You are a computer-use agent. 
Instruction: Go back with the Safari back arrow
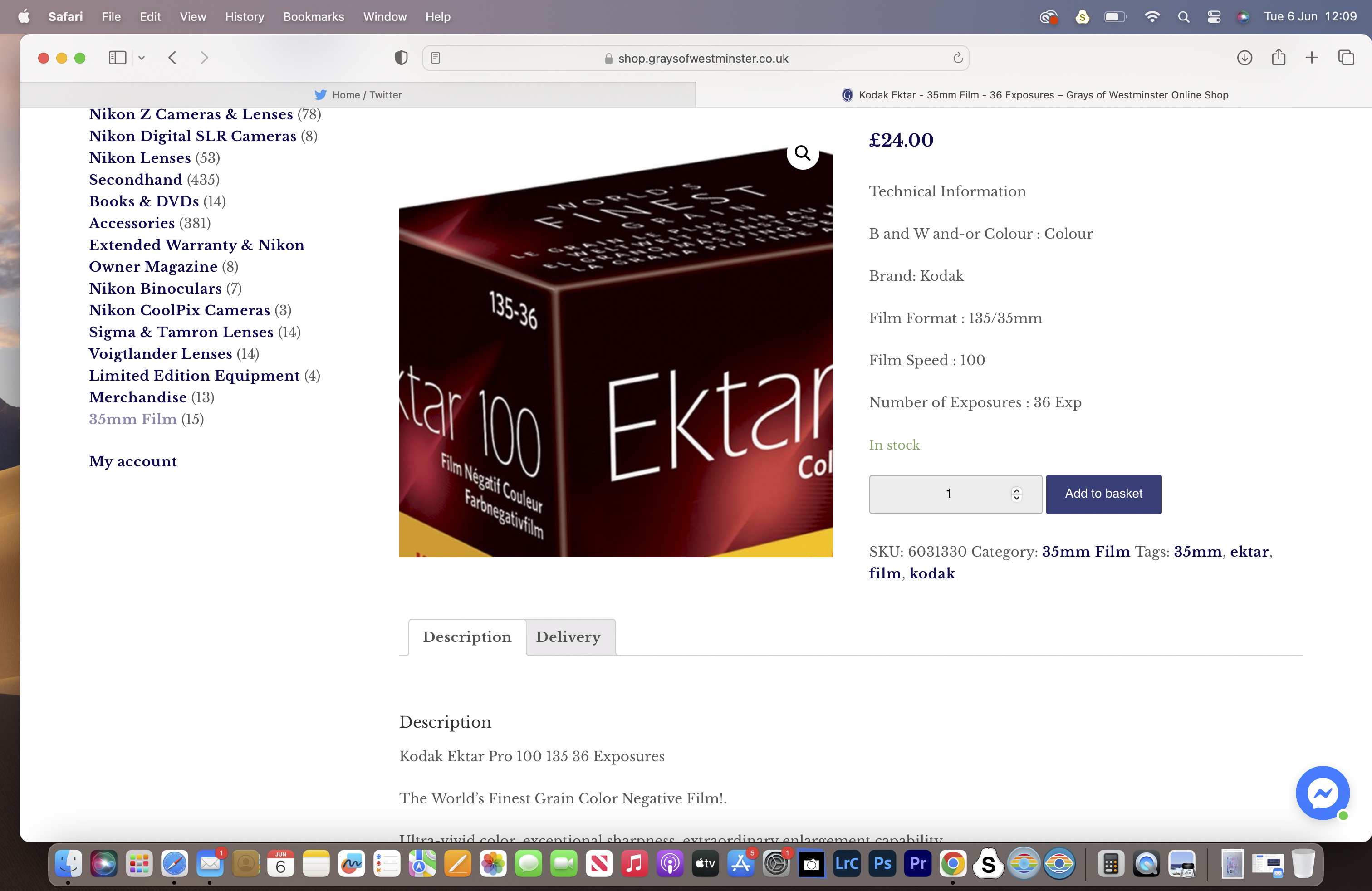tap(172, 58)
